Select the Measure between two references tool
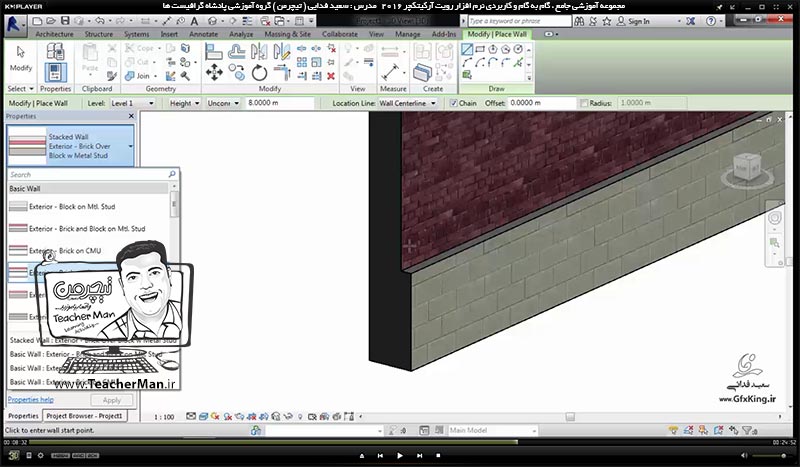This screenshot has width=800, height=467. tap(390, 72)
